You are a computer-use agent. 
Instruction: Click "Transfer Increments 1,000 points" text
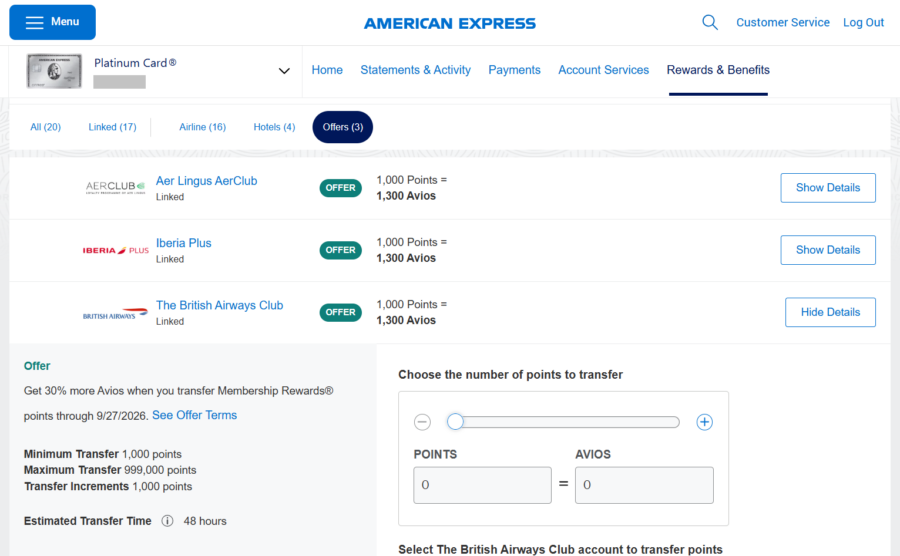[108, 486]
